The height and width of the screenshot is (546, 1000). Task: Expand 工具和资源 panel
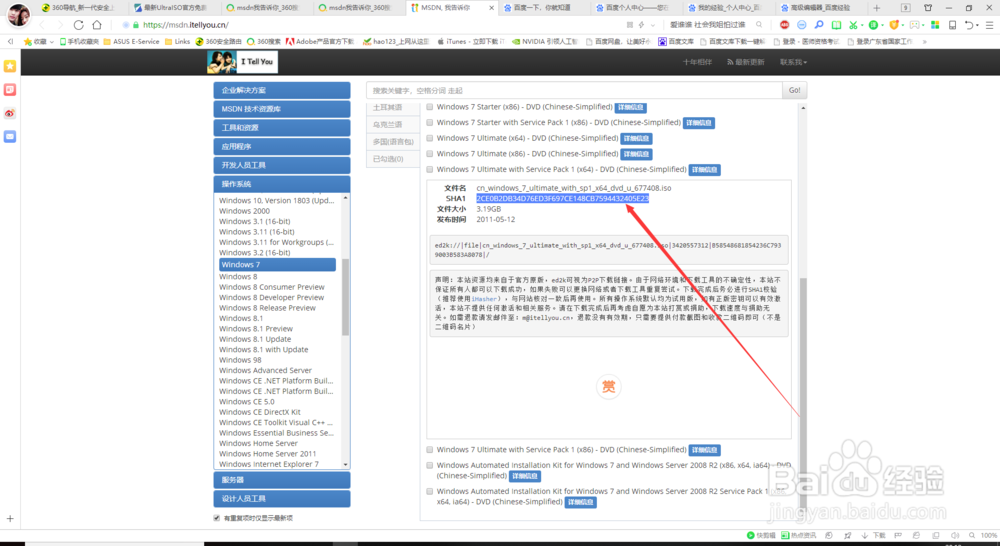click(x=282, y=128)
